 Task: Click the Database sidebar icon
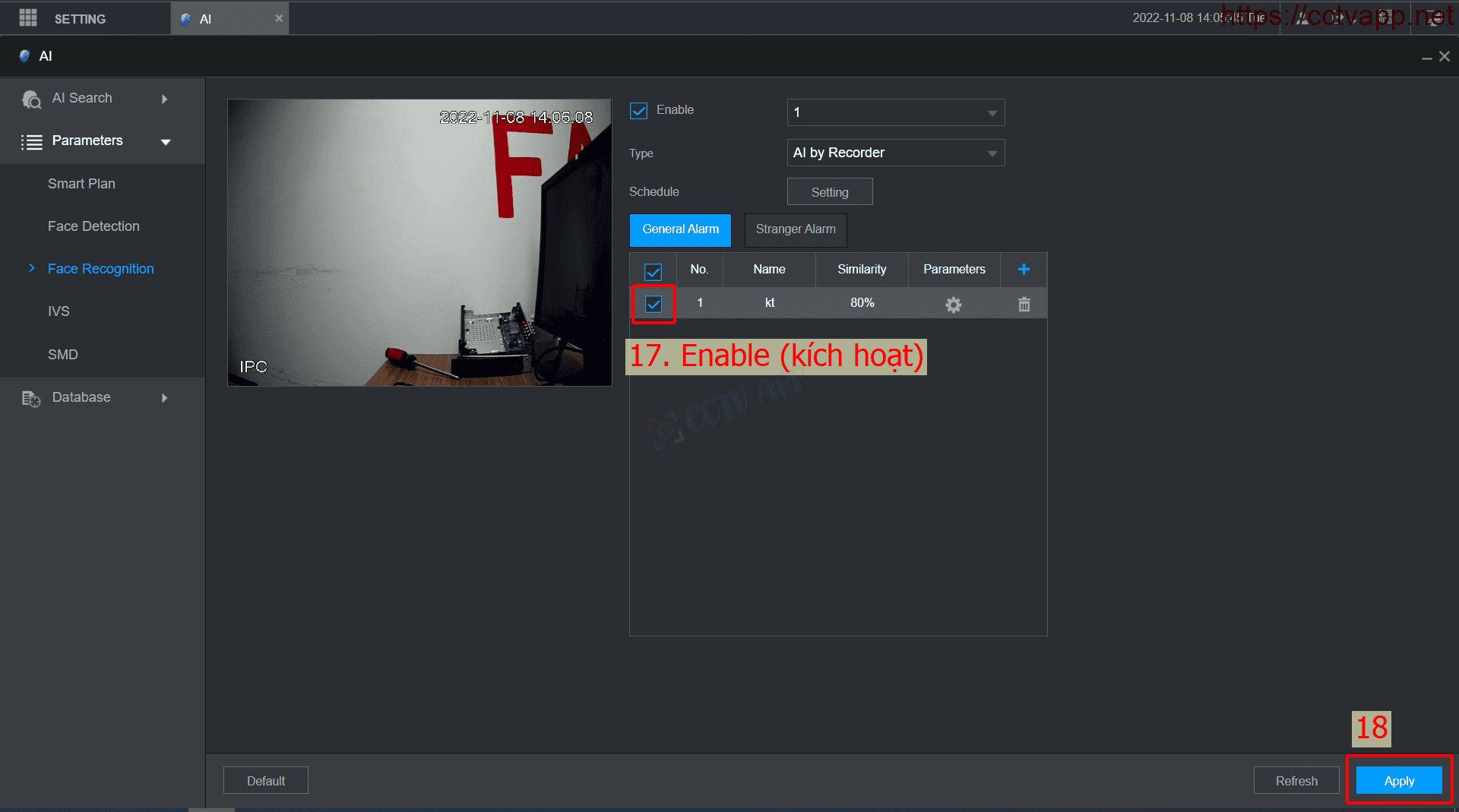[31, 398]
